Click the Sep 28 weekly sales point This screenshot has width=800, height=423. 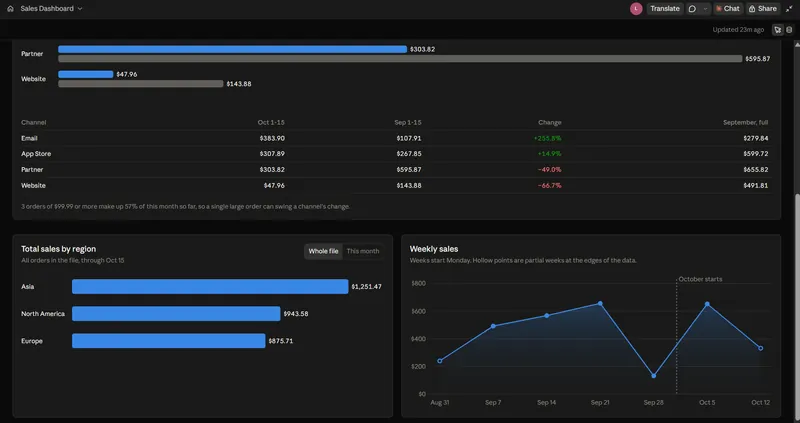click(x=654, y=376)
